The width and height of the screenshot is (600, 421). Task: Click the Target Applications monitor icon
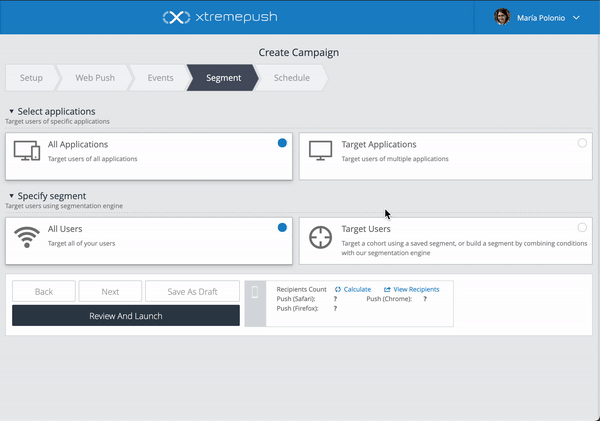(x=320, y=151)
